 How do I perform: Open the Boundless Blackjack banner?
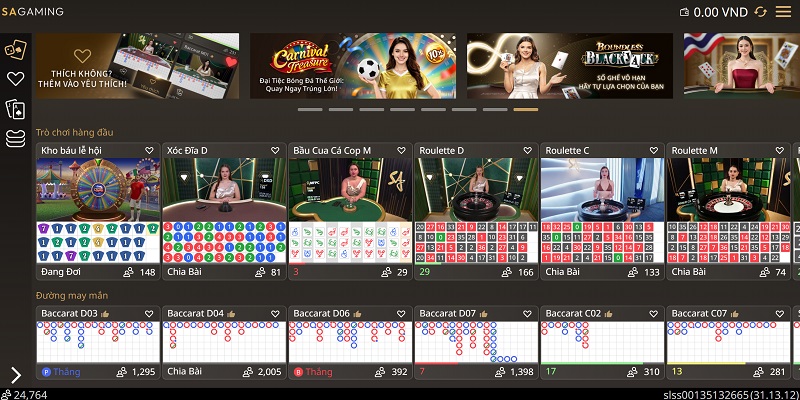570,66
